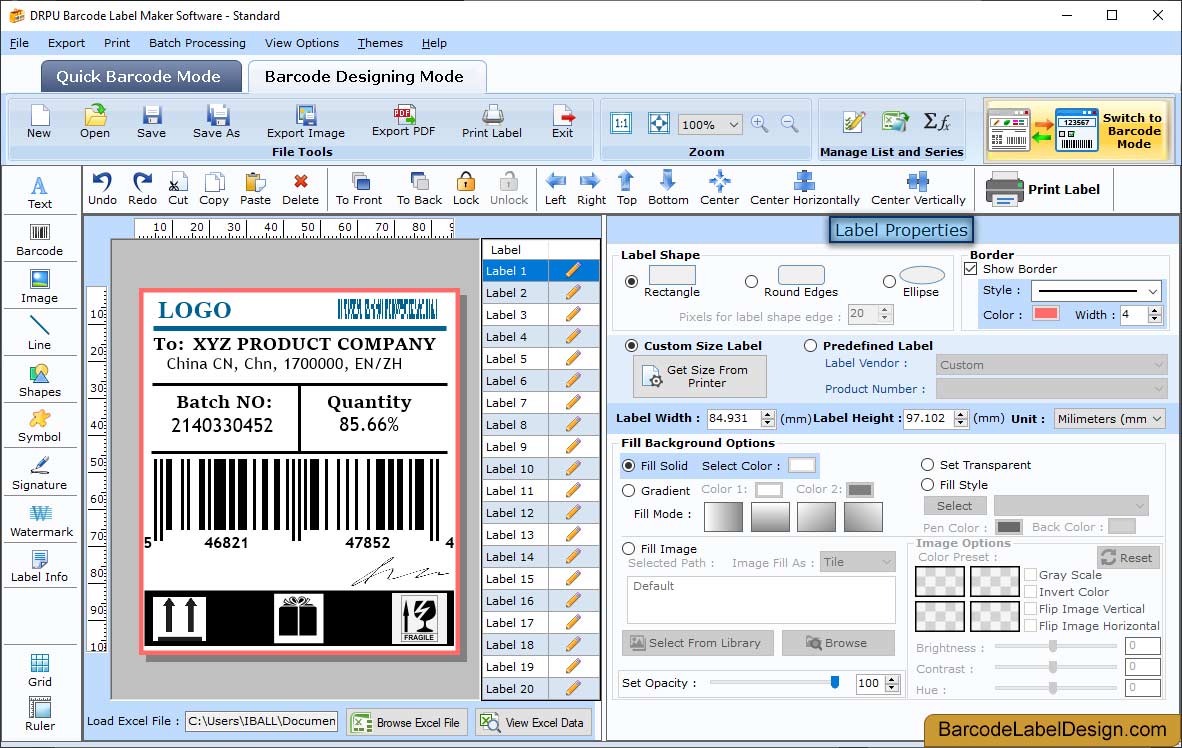The height and width of the screenshot is (748, 1182).
Task: Select Set Transparent background option
Action: (927, 464)
